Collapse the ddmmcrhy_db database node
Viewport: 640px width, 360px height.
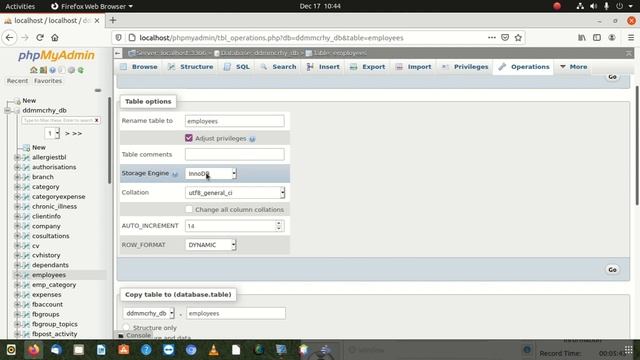(7, 110)
